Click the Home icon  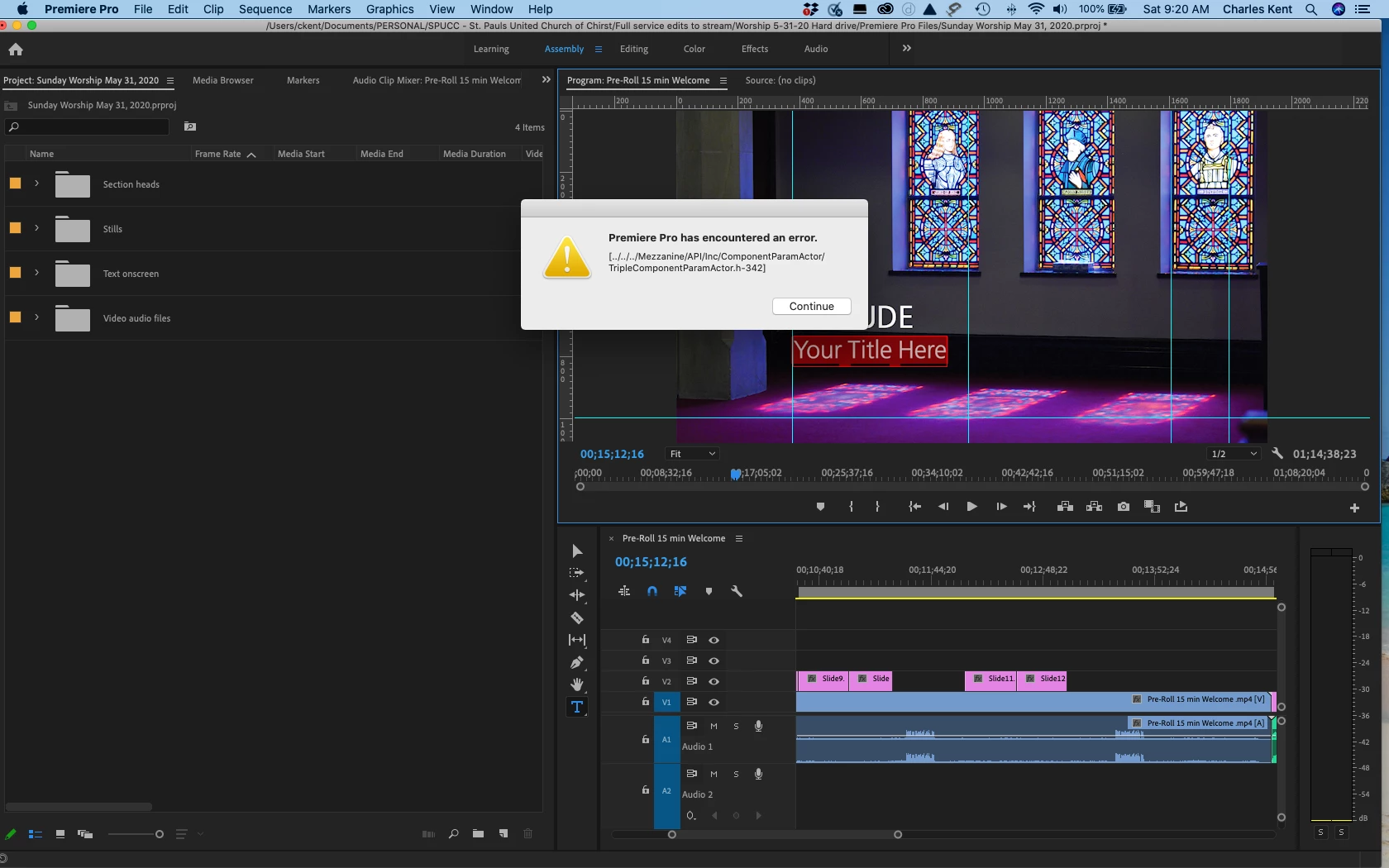pyautogui.click(x=16, y=50)
